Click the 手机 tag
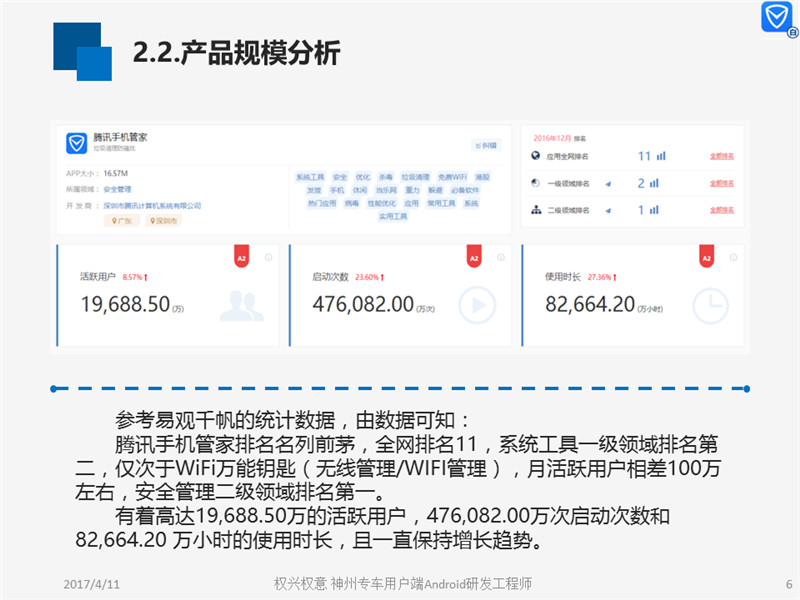Screen dimensions: 800x600 coord(337,190)
